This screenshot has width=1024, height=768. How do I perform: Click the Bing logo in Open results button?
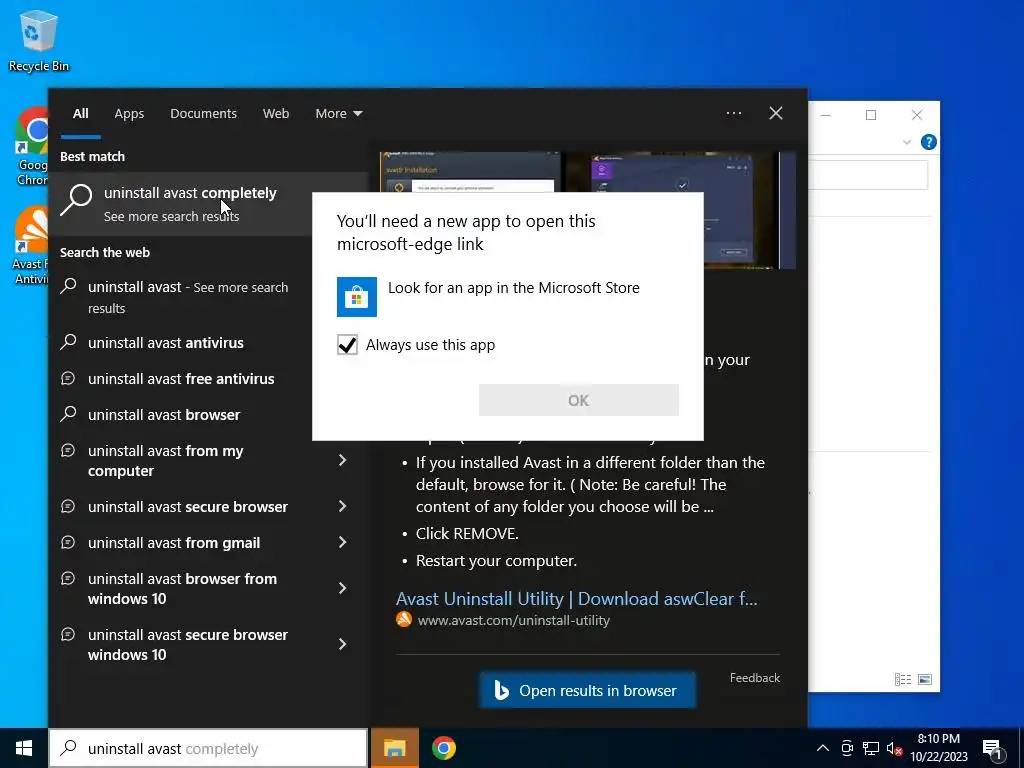[x=501, y=690]
